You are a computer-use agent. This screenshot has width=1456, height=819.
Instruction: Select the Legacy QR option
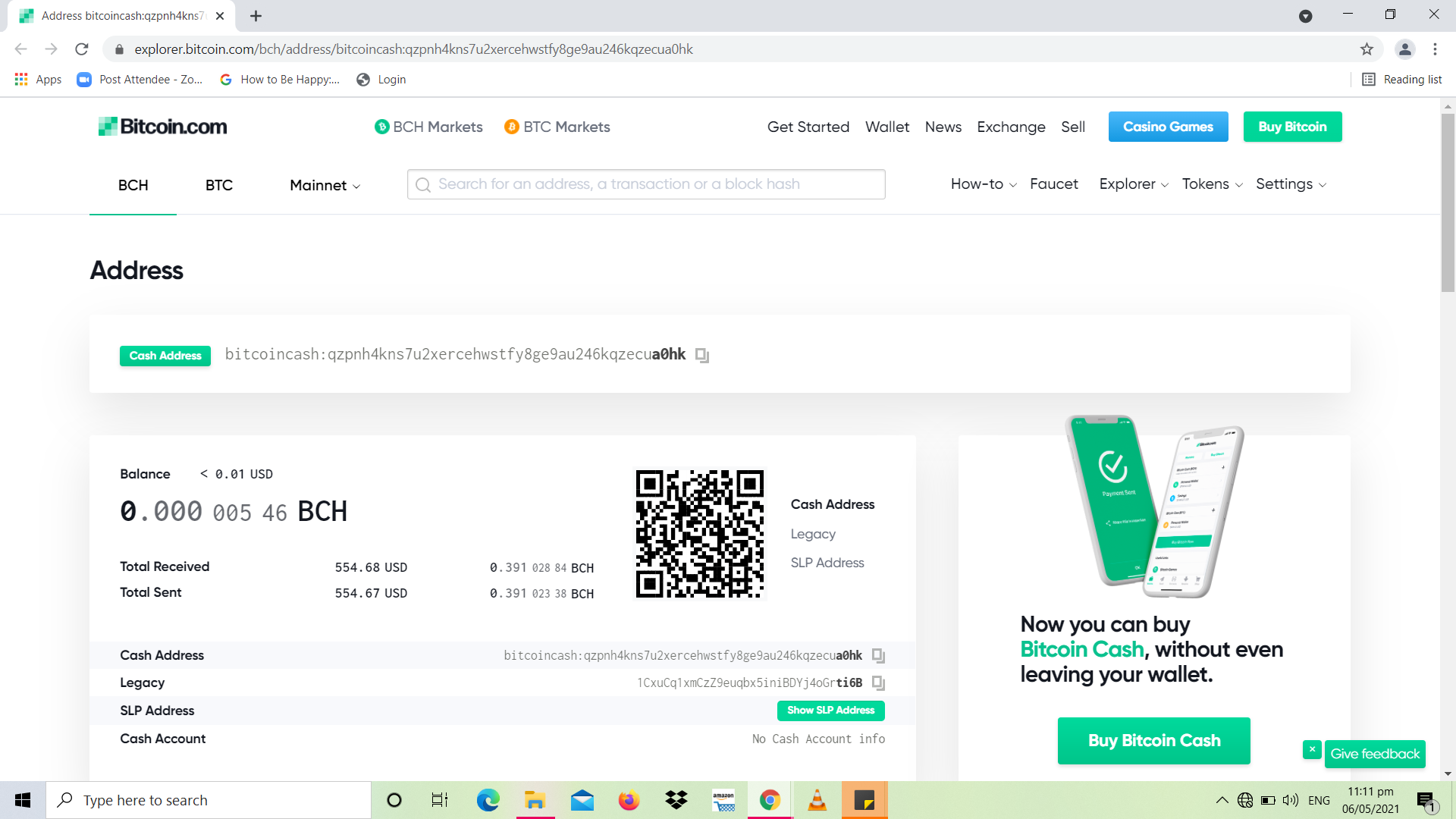click(813, 534)
